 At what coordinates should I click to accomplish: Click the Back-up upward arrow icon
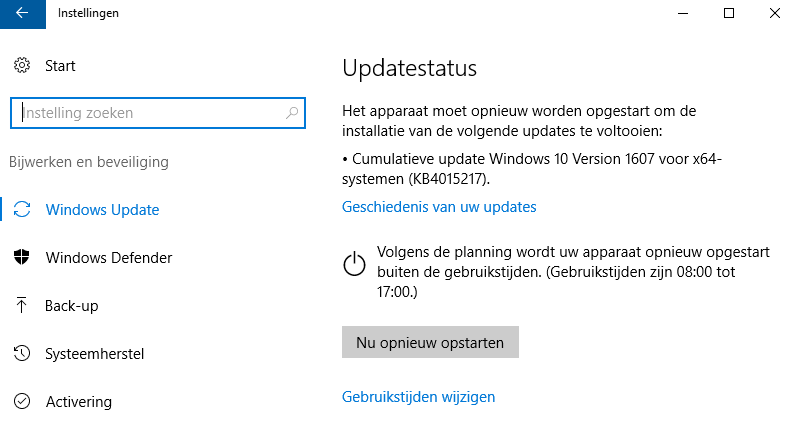click(x=22, y=306)
